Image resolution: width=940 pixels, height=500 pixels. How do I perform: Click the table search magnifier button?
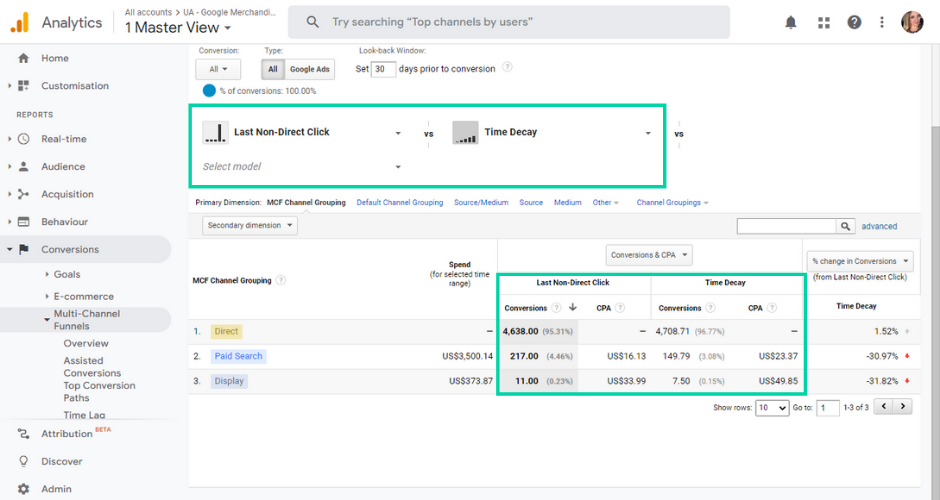click(x=845, y=226)
